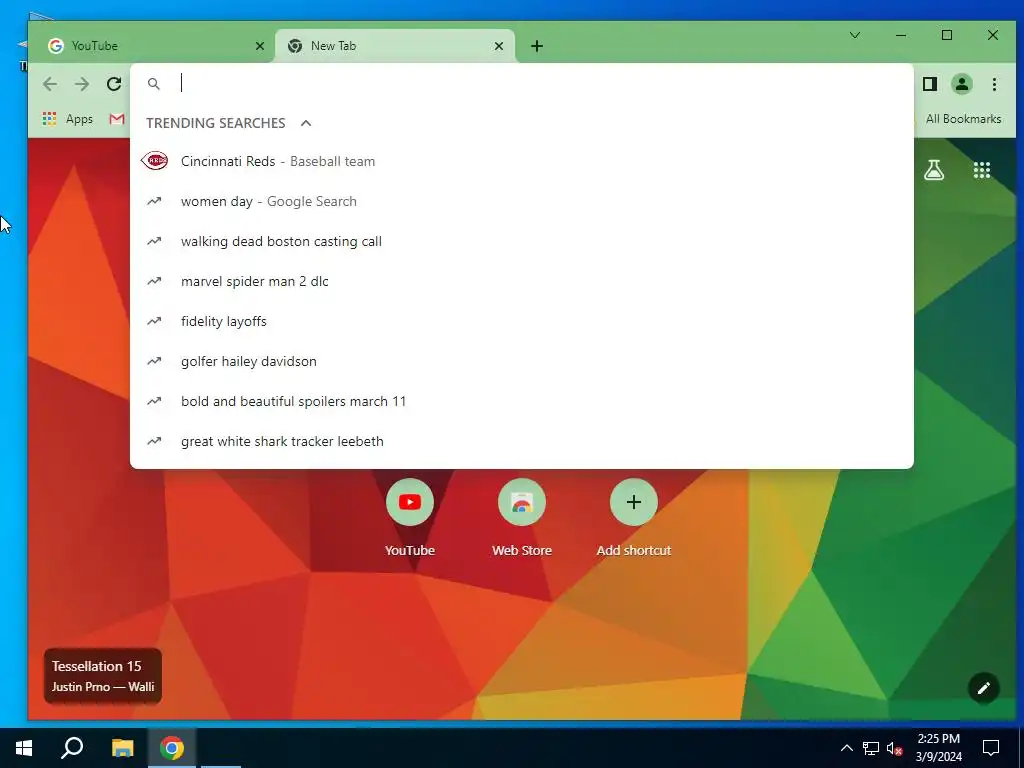Open File Explorer from taskbar
The image size is (1024, 768).
pos(122,748)
